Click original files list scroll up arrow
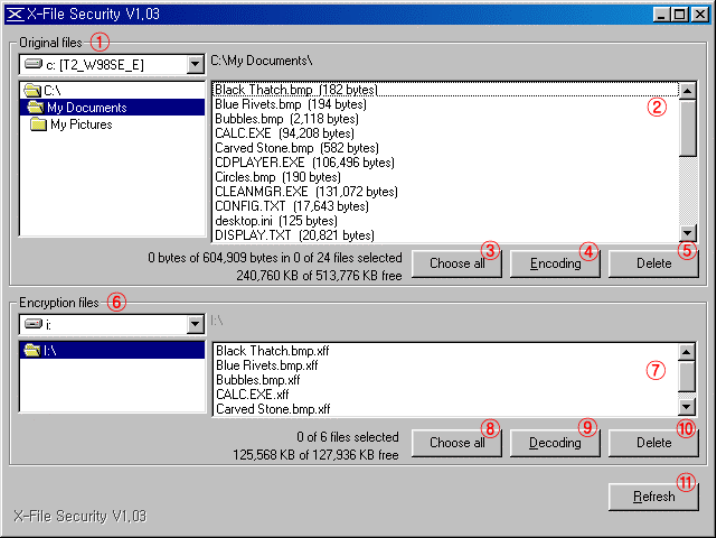 [x=688, y=91]
